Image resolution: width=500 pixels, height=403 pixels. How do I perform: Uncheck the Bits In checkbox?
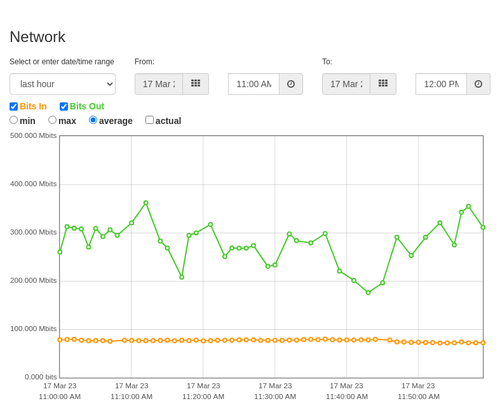14,106
